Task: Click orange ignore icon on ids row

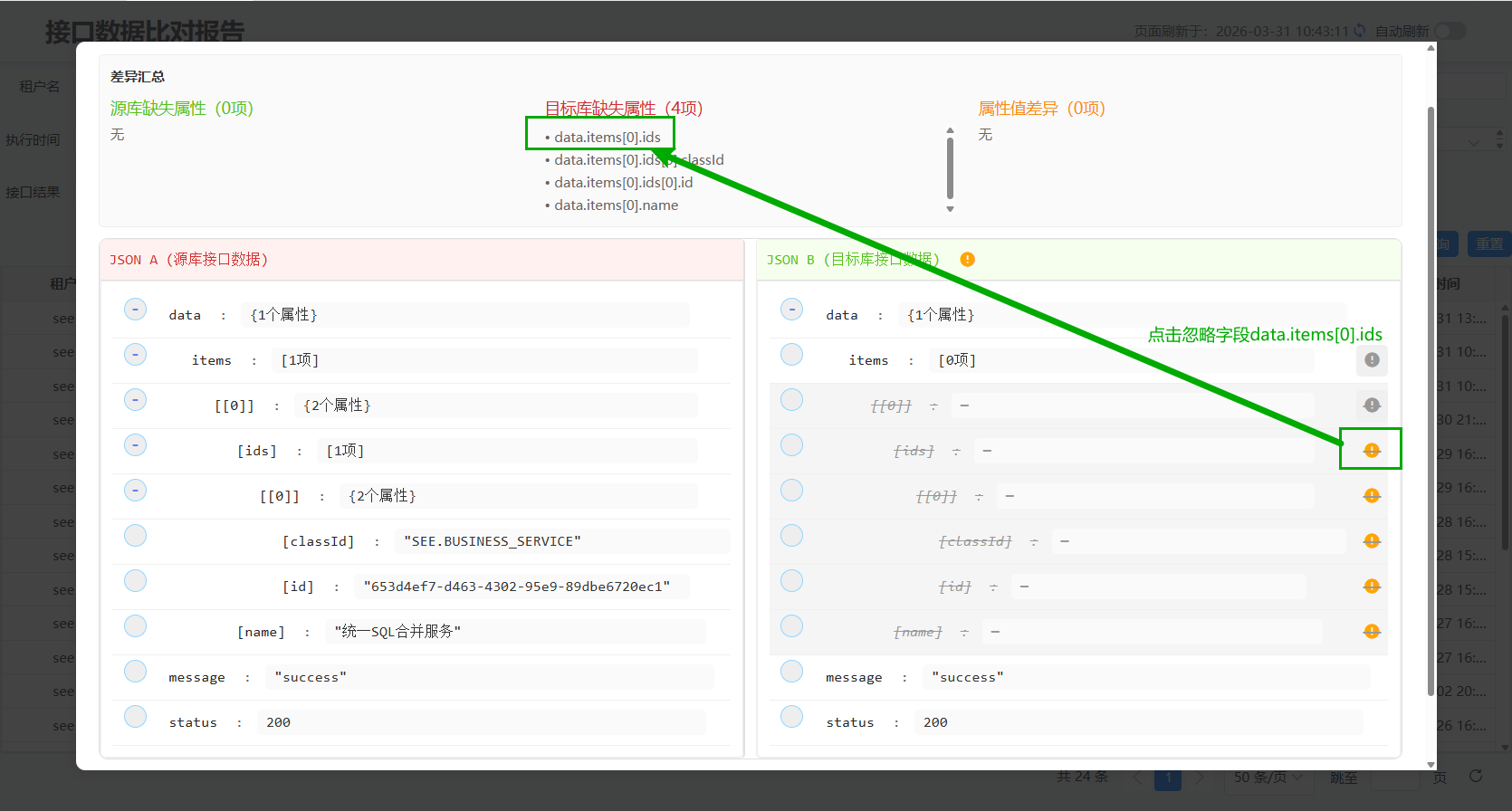Action: [1372, 451]
